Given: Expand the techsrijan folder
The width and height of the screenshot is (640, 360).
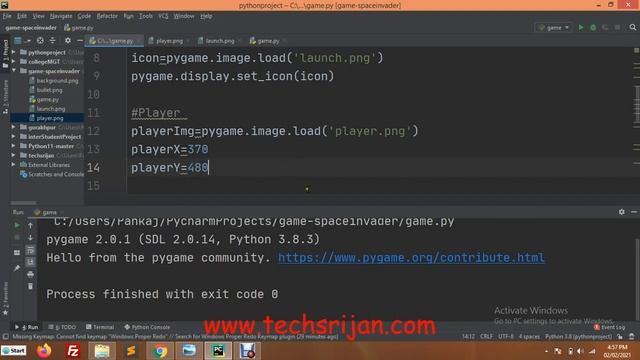Looking at the screenshot, I should coord(13,156).
